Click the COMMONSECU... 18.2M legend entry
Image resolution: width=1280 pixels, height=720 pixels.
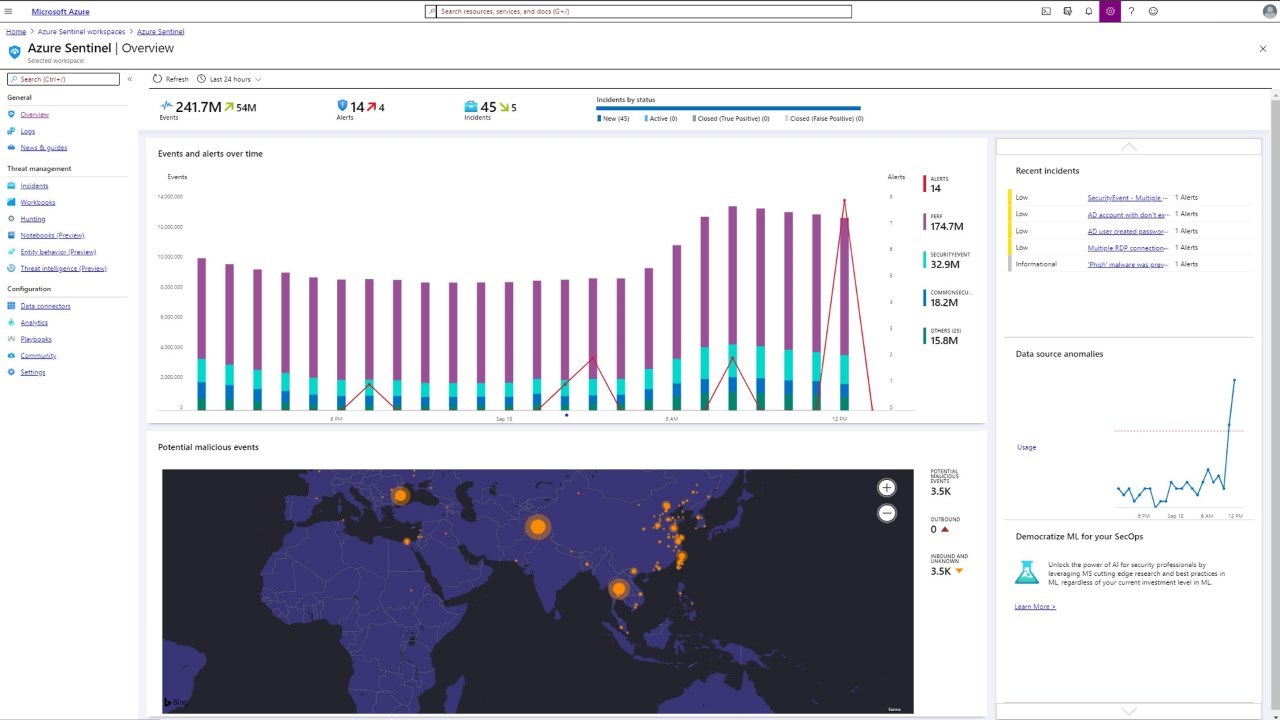pyautogui.click(x=947, y=298)
